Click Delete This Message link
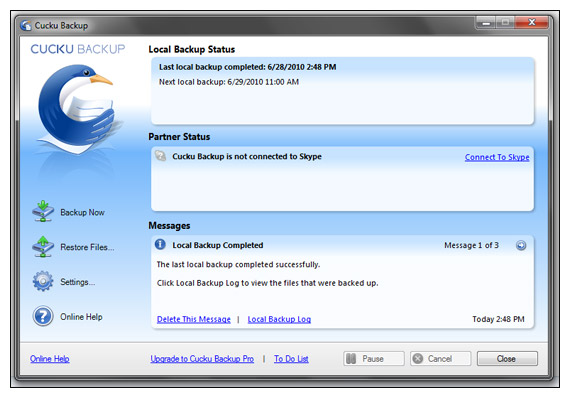Screen dimensions: 570x398 pos(194,319)
